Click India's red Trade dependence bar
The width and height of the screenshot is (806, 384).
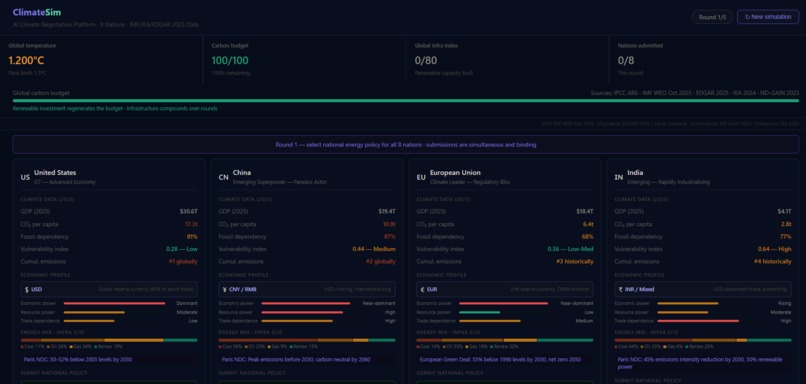point(698,321)
